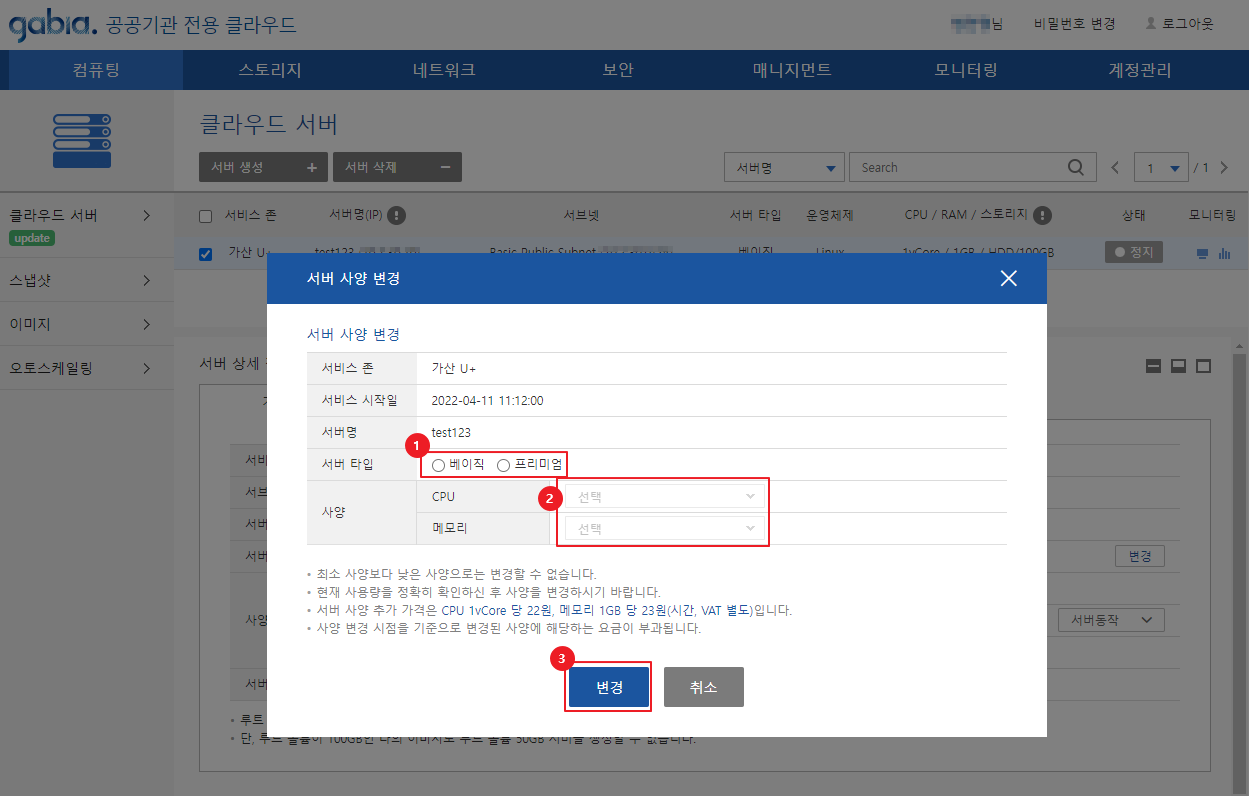The image size is (1249, 796).
Task: Open the server console monitor icon
Action: pos(1204,254)
